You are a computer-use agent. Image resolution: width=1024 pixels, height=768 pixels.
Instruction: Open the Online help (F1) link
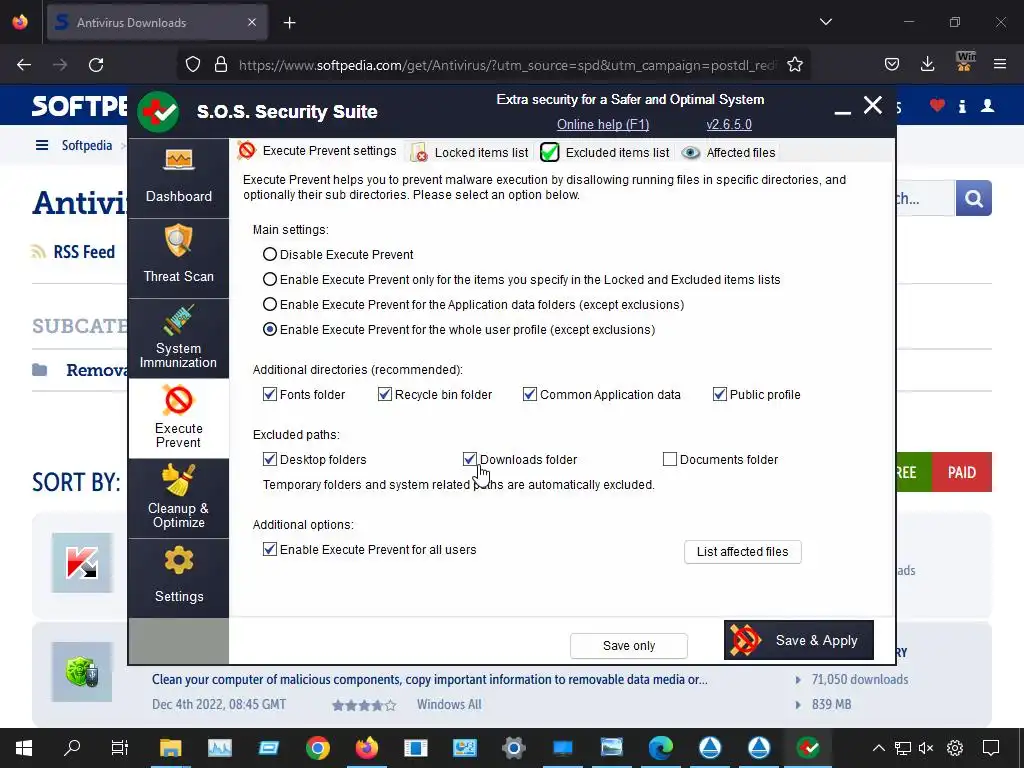coord(603,125)
